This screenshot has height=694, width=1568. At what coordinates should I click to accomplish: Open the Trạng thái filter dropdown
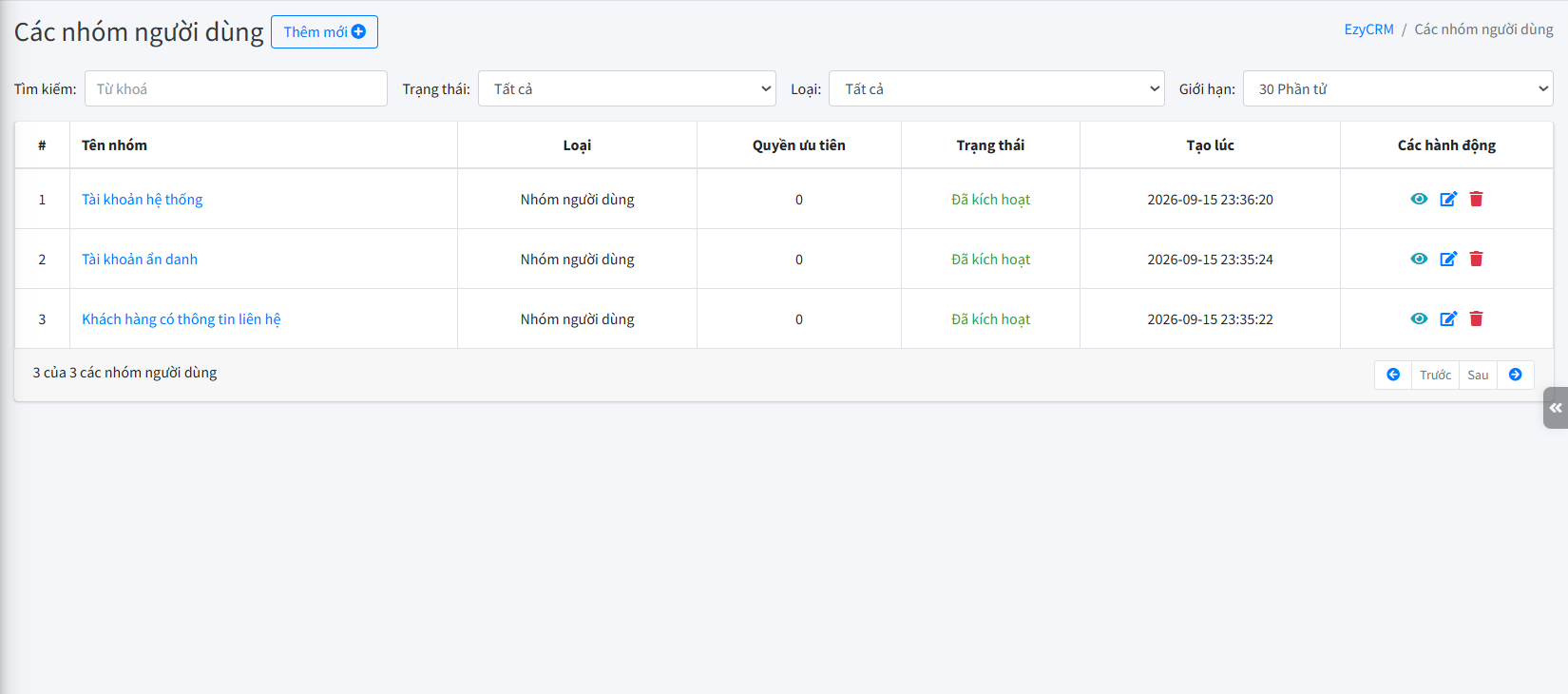pyautogui.click(x=627, y=88)
